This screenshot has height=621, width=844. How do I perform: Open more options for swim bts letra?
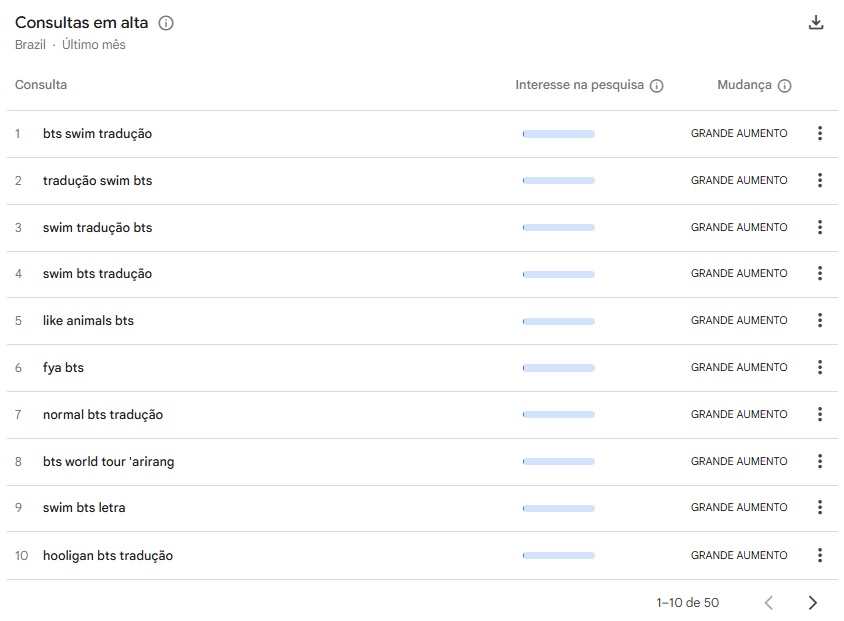point(820,507)
